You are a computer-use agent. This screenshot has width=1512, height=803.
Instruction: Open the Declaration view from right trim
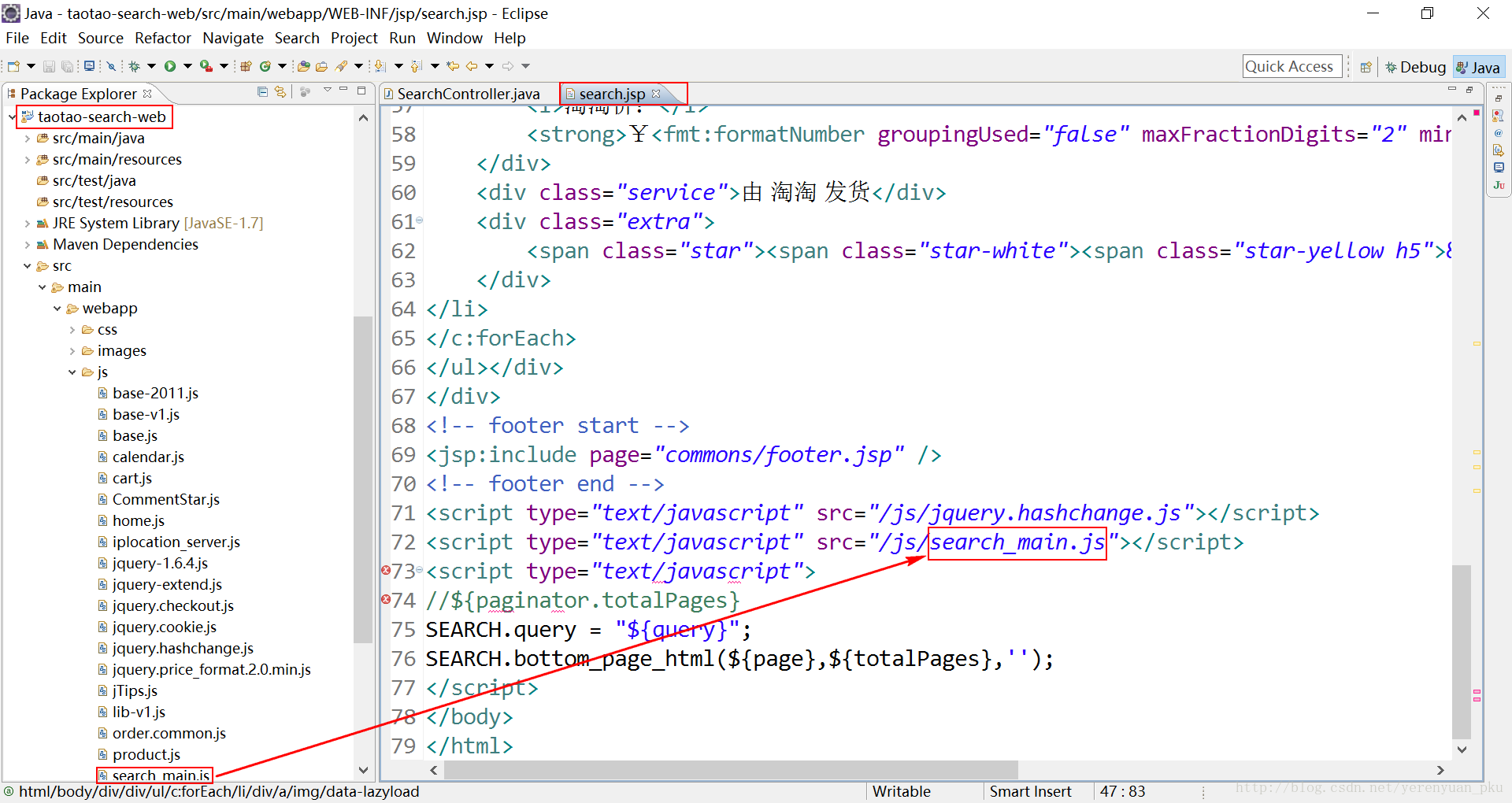click(1499, 150)
